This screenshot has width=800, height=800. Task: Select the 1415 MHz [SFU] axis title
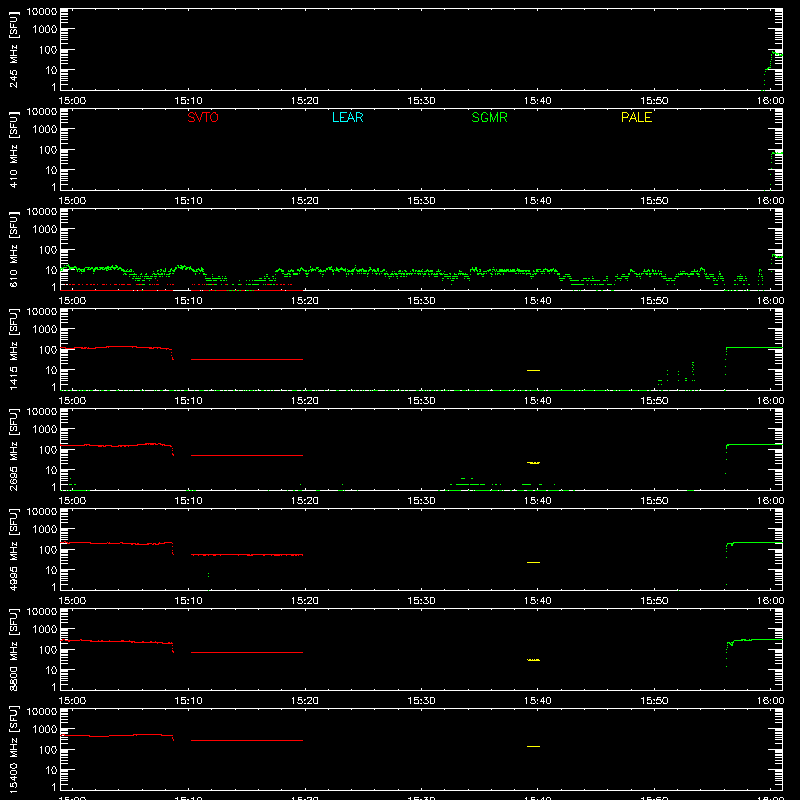pyautogui.click(x=14, y=349)
